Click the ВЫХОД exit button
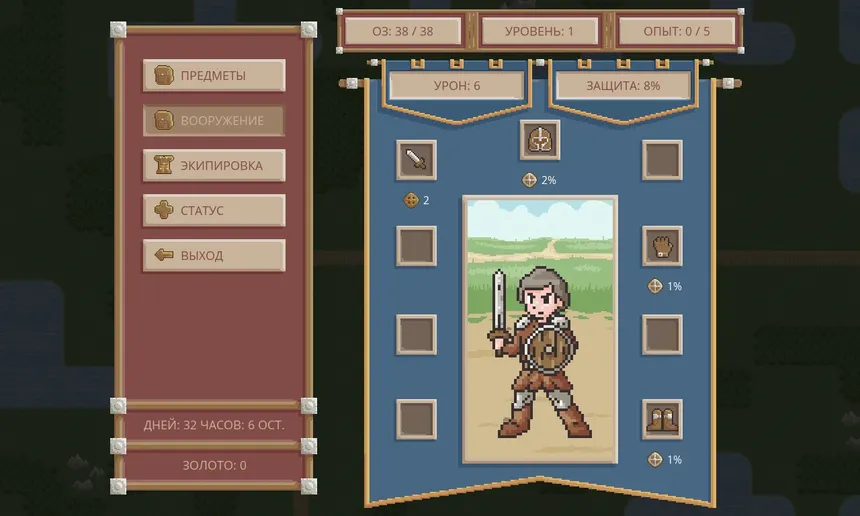Screen dimensions: 860x516 click(214, 255)
